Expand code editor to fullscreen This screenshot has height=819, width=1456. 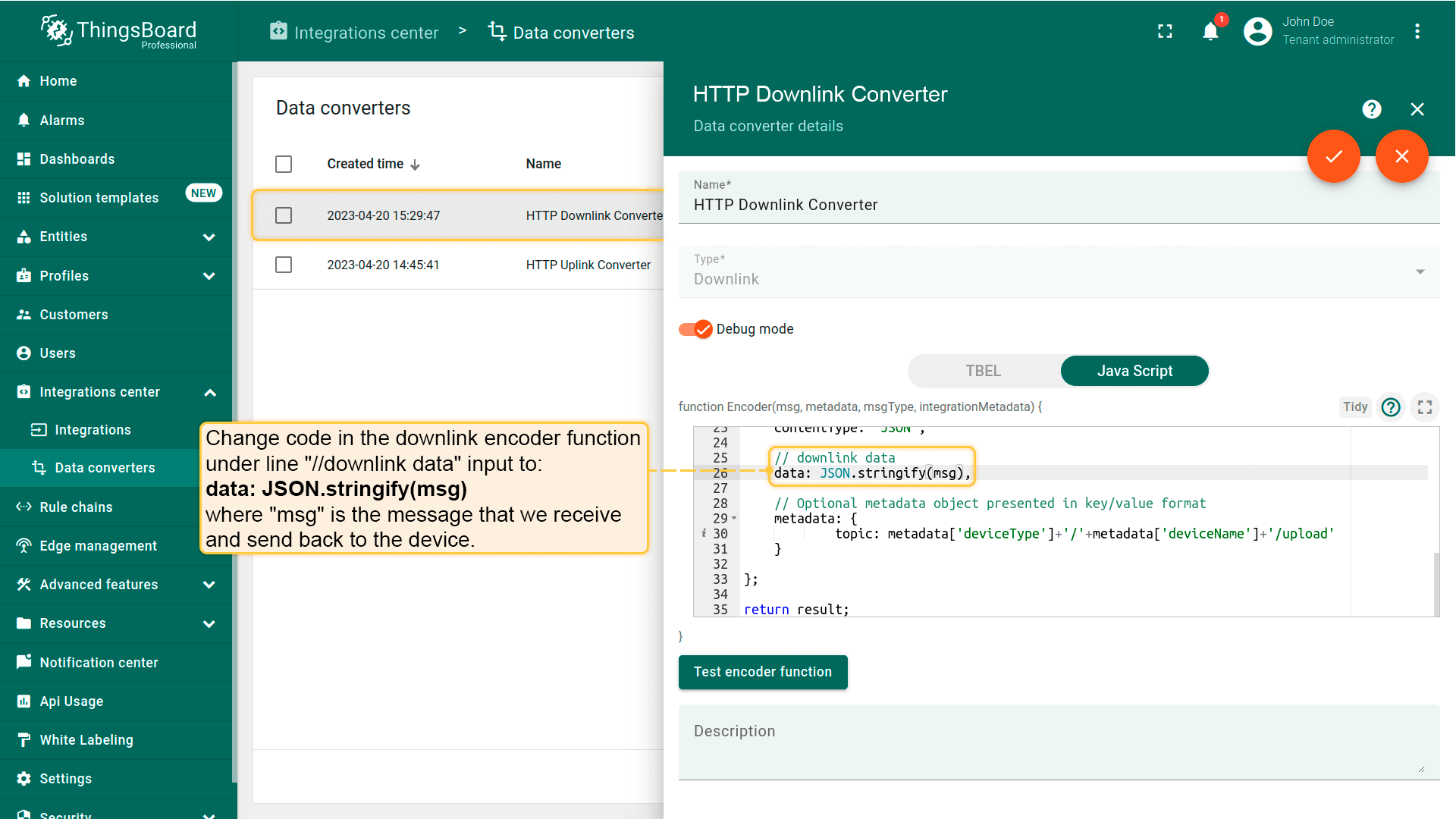[1425, 407]
